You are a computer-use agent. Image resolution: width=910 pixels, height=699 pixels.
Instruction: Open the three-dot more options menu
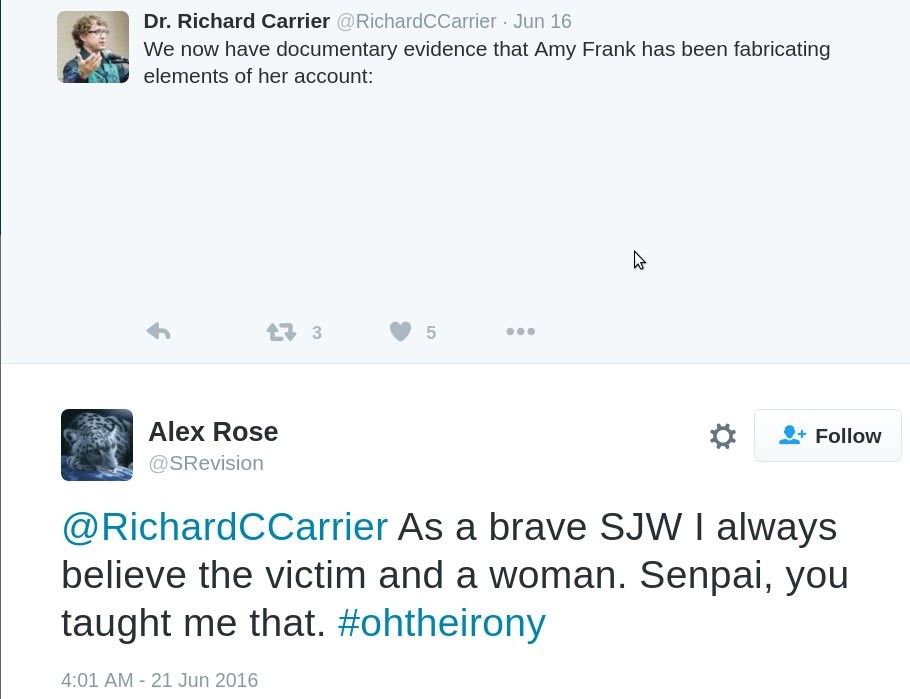pos(521,332)
